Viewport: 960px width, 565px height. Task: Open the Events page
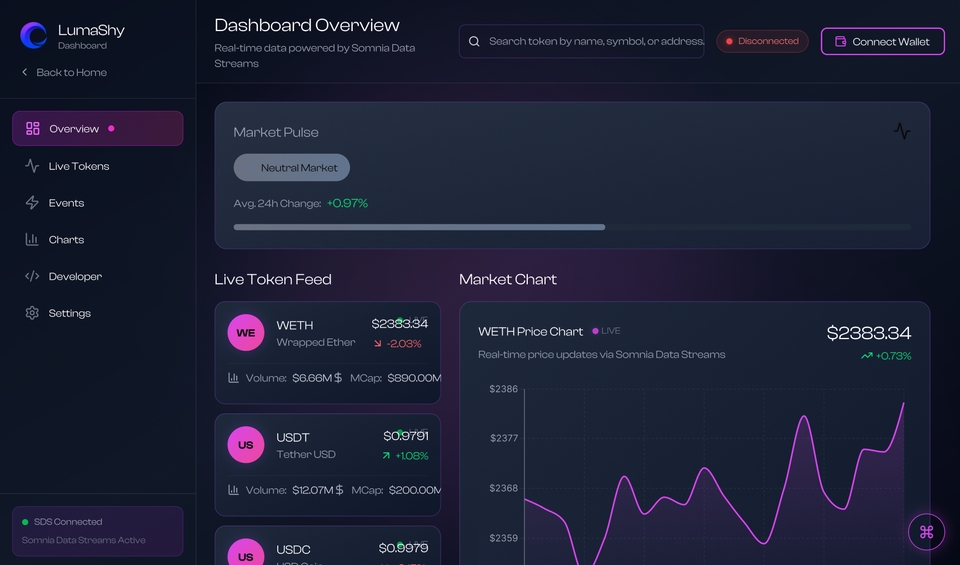tap(66, 203)
